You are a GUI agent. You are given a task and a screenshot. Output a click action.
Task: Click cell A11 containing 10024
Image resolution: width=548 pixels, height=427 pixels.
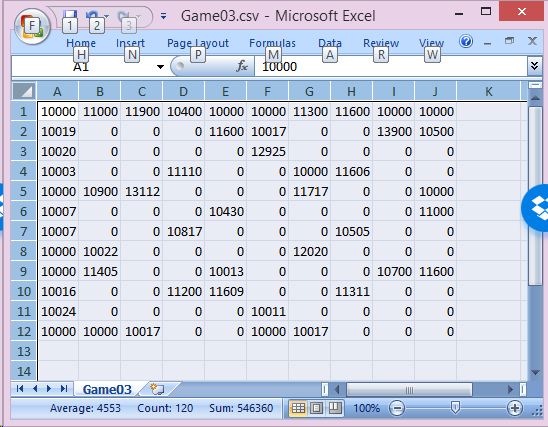tap(58, 311)
